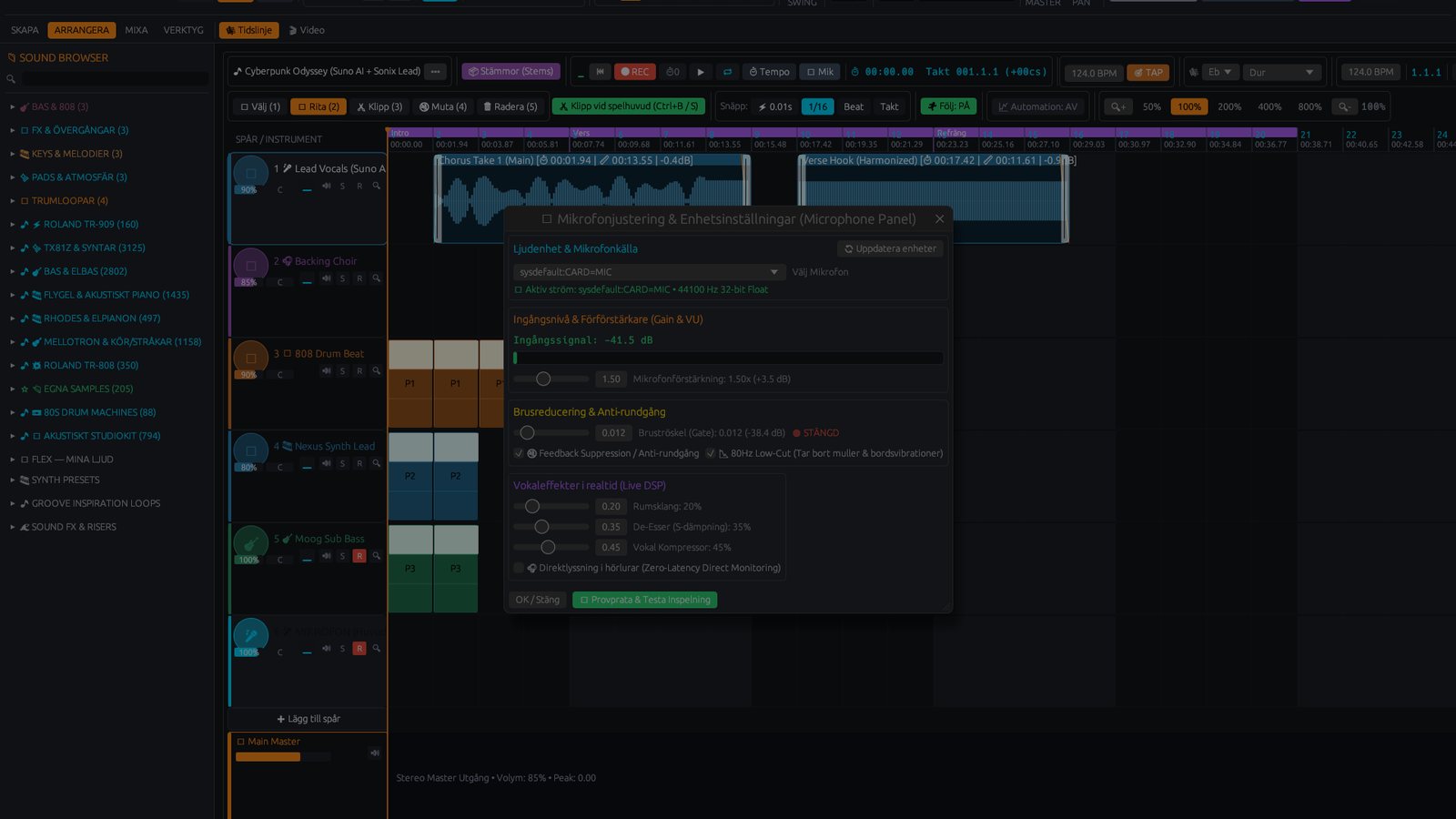Viewport: 1456px width, 819px height.
Task: Click the Sound Browser search field
Action: (x=115, y=79)
